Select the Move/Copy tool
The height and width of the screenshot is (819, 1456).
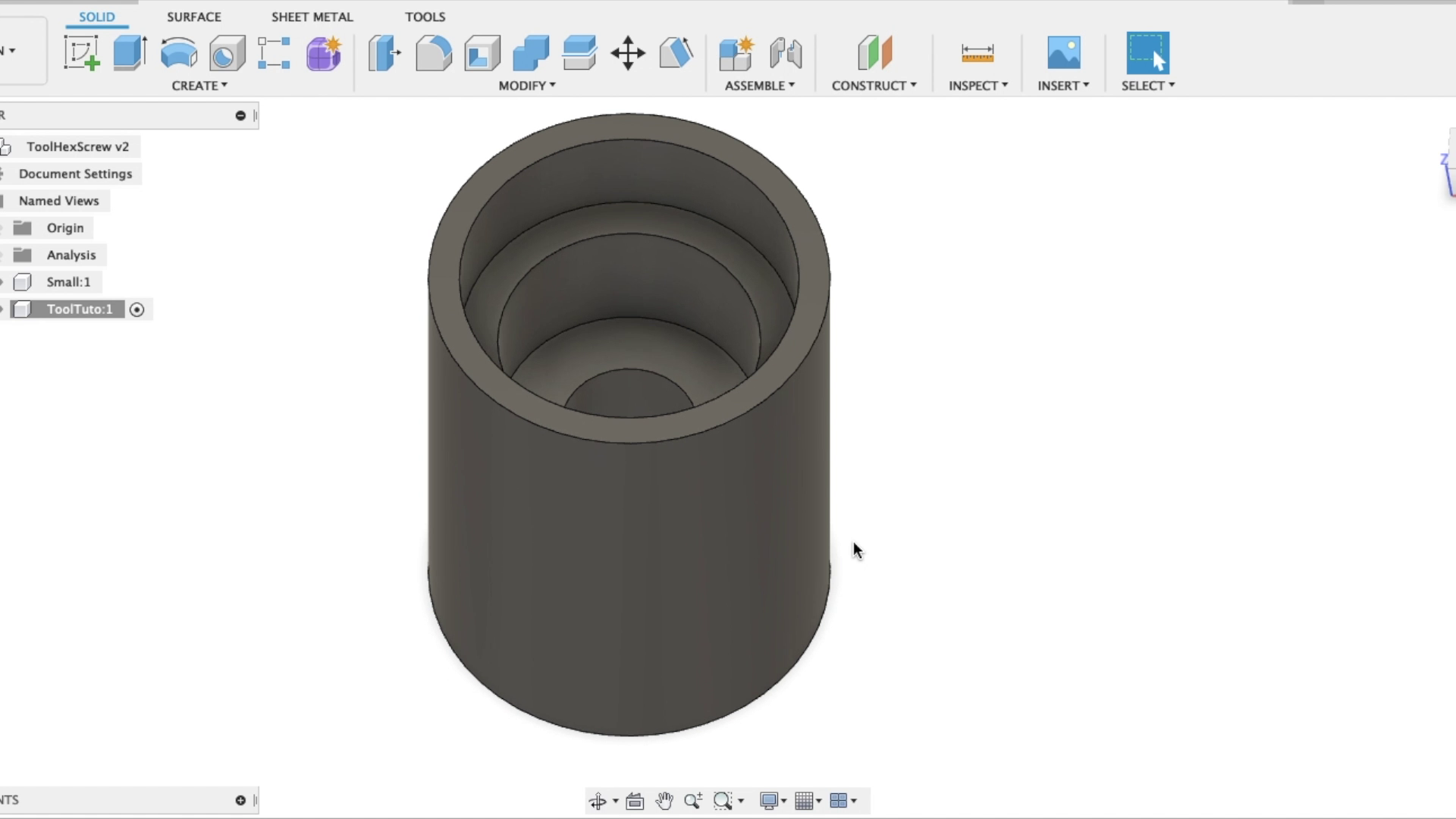point(628,53)
